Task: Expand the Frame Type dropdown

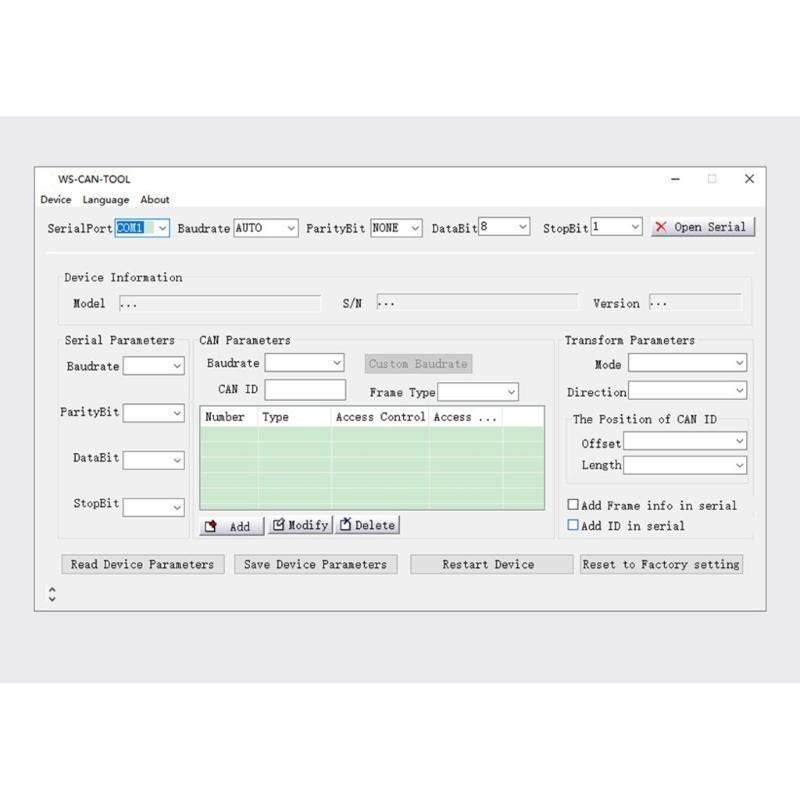Action: coord(478,392)
